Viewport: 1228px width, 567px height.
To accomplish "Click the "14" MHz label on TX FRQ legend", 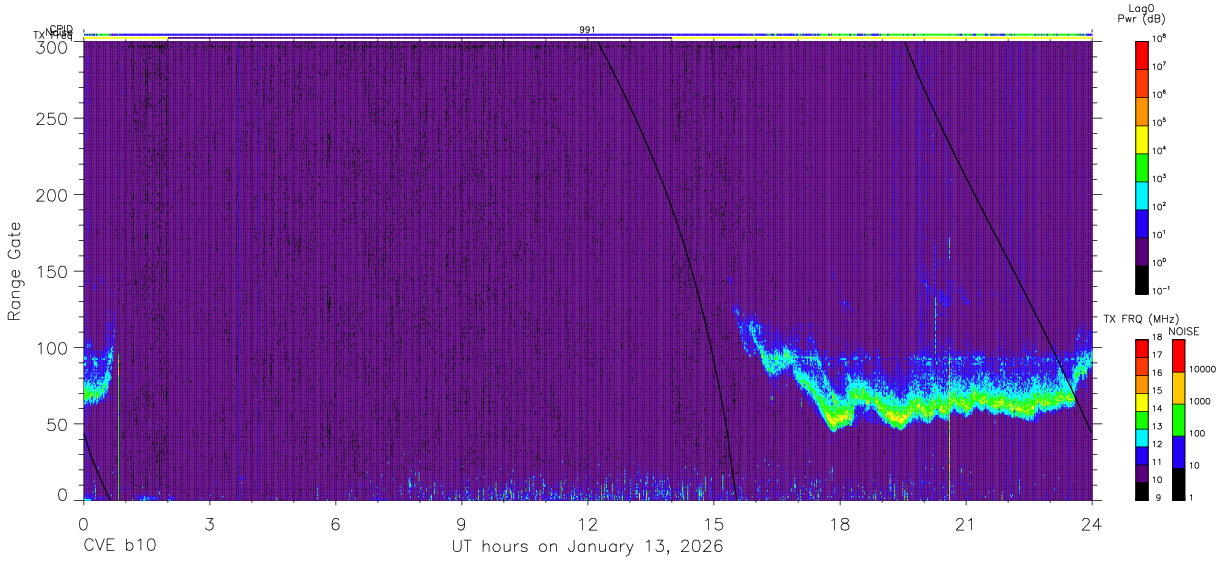I will tap(1158, 408).
